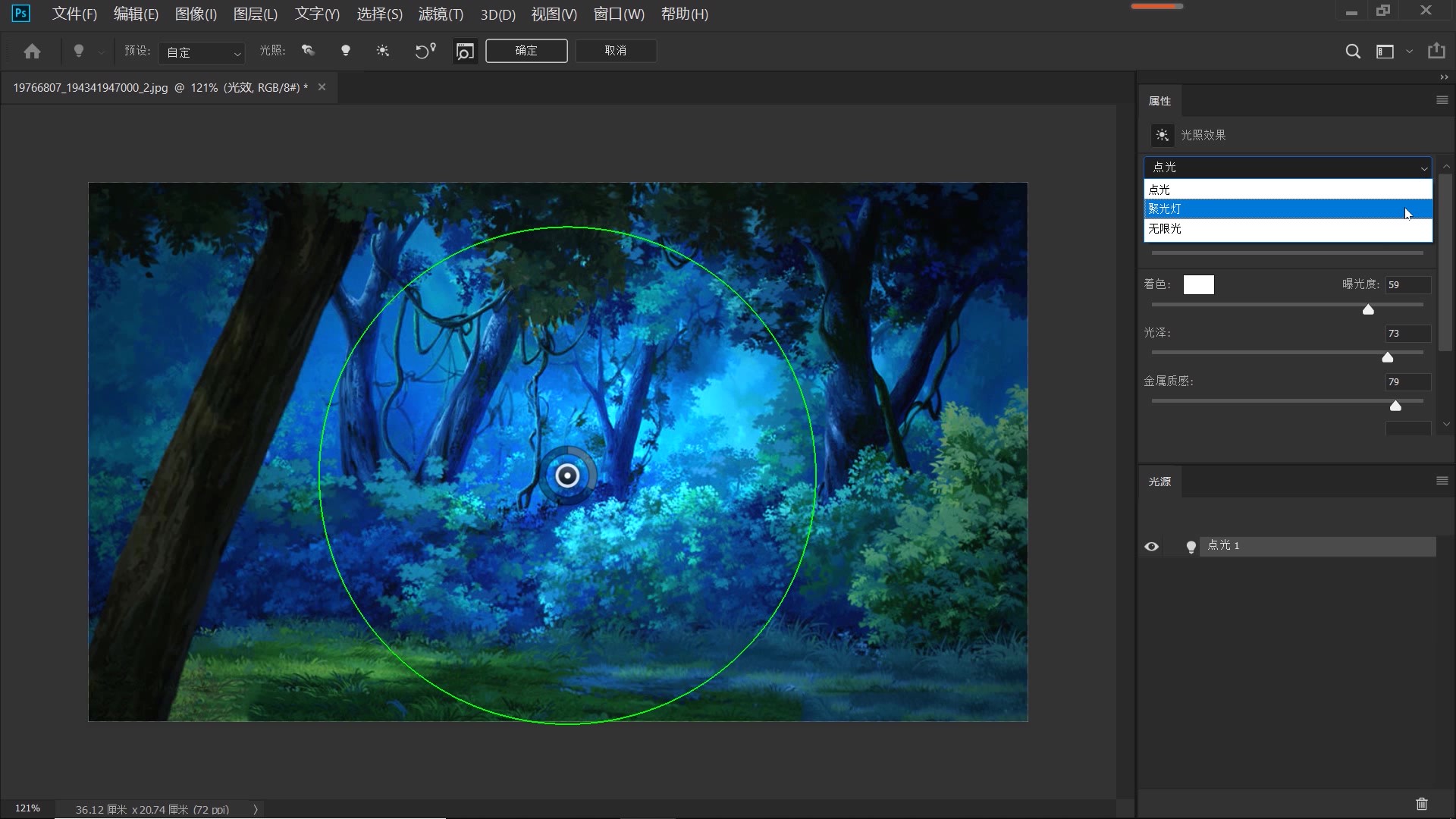Choose 无限光 in the dropdown list

tap(1287, 229)
